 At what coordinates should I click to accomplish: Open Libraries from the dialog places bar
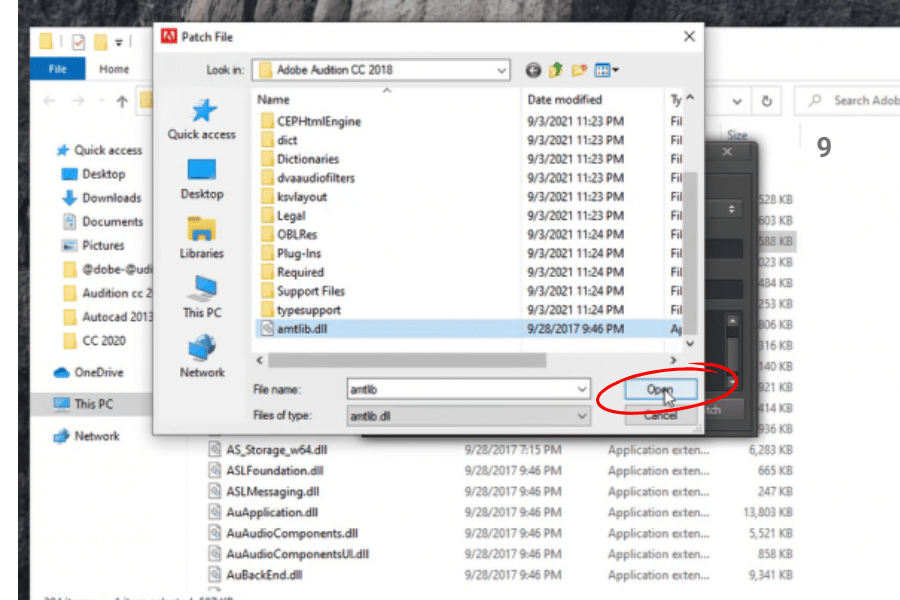tap(202, 237)
